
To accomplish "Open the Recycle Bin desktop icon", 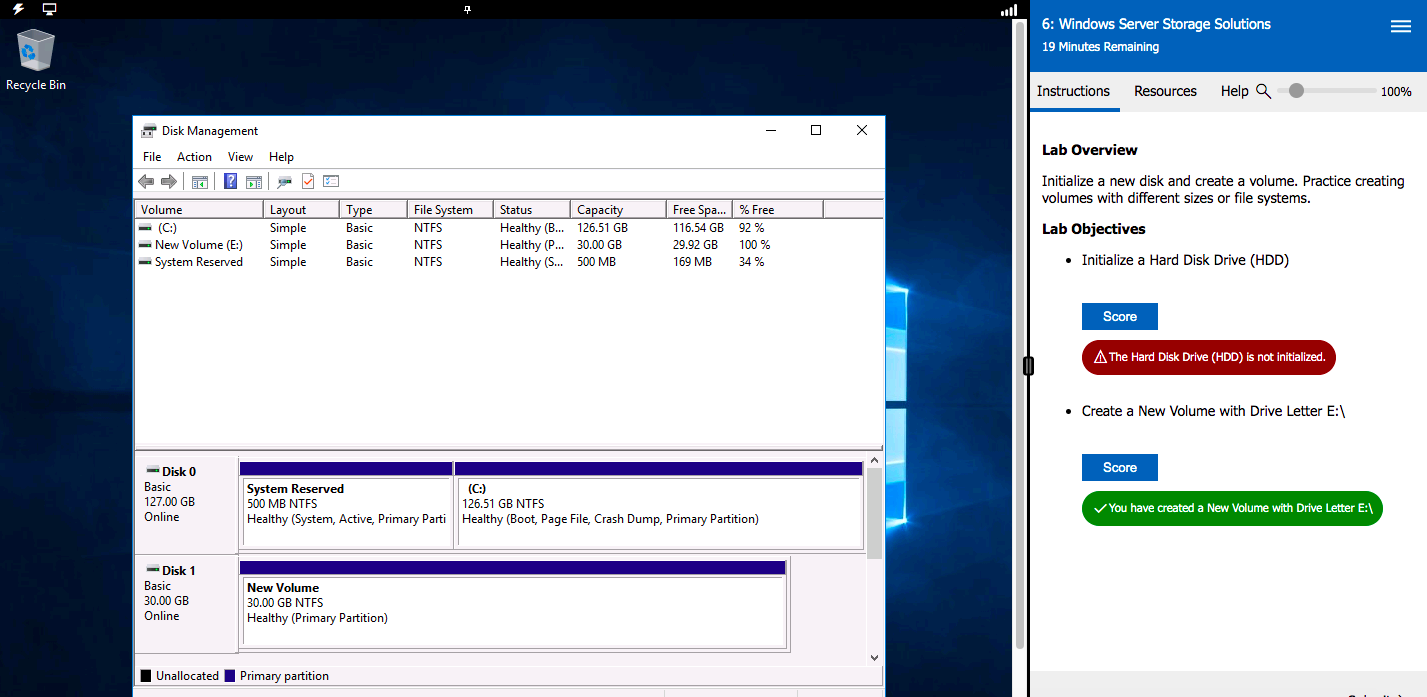I will (x=36, y=52).
